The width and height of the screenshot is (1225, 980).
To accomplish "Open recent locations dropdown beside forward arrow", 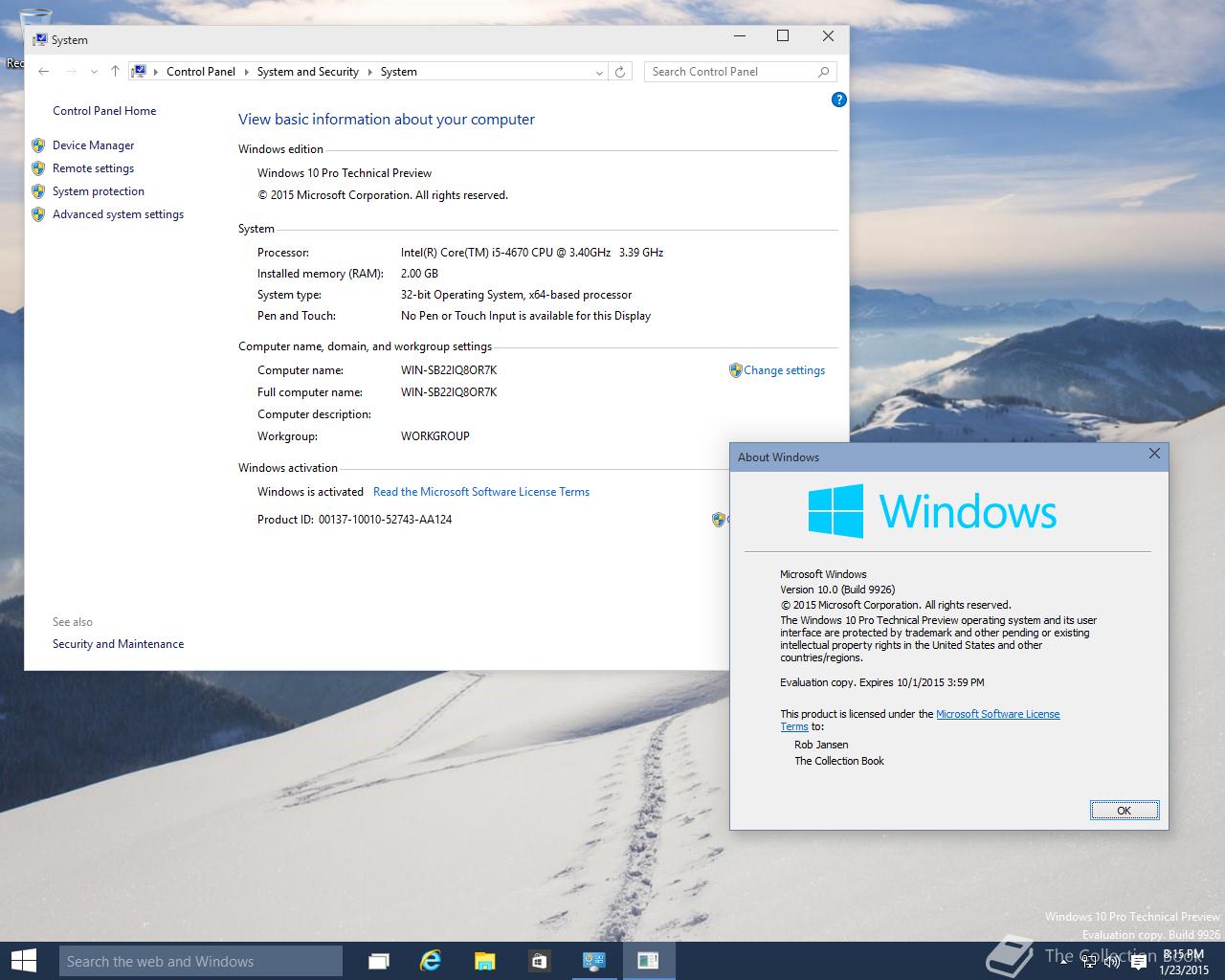I will [94, 72].
